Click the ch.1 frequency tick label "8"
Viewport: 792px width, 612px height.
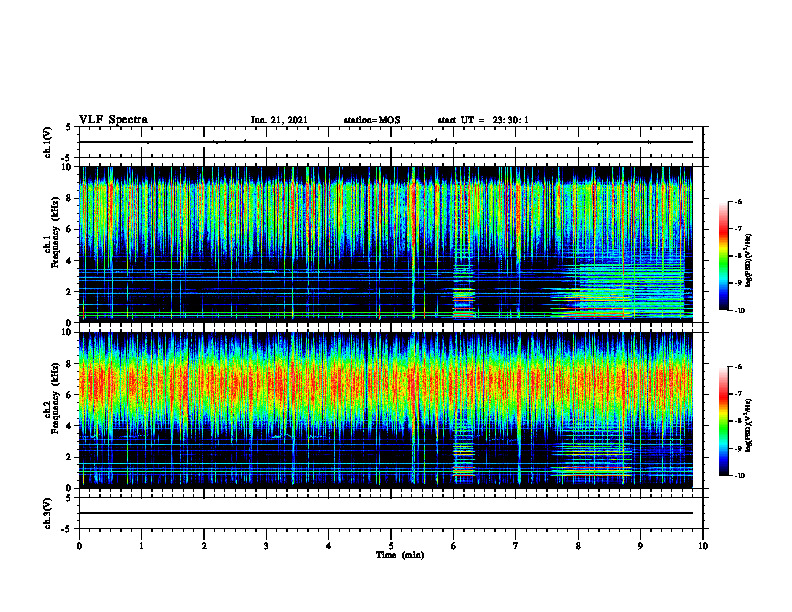(70, 198)
